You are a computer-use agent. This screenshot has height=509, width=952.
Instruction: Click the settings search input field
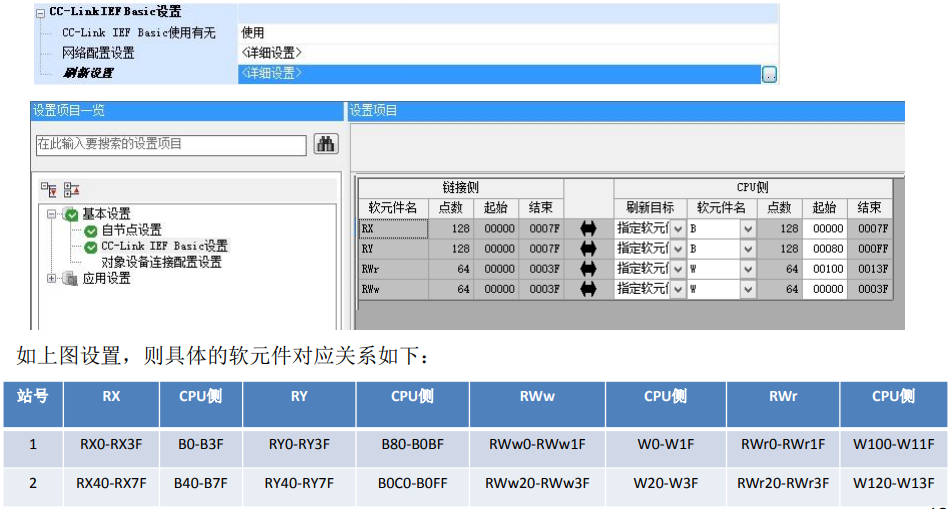tap(171, 145)
